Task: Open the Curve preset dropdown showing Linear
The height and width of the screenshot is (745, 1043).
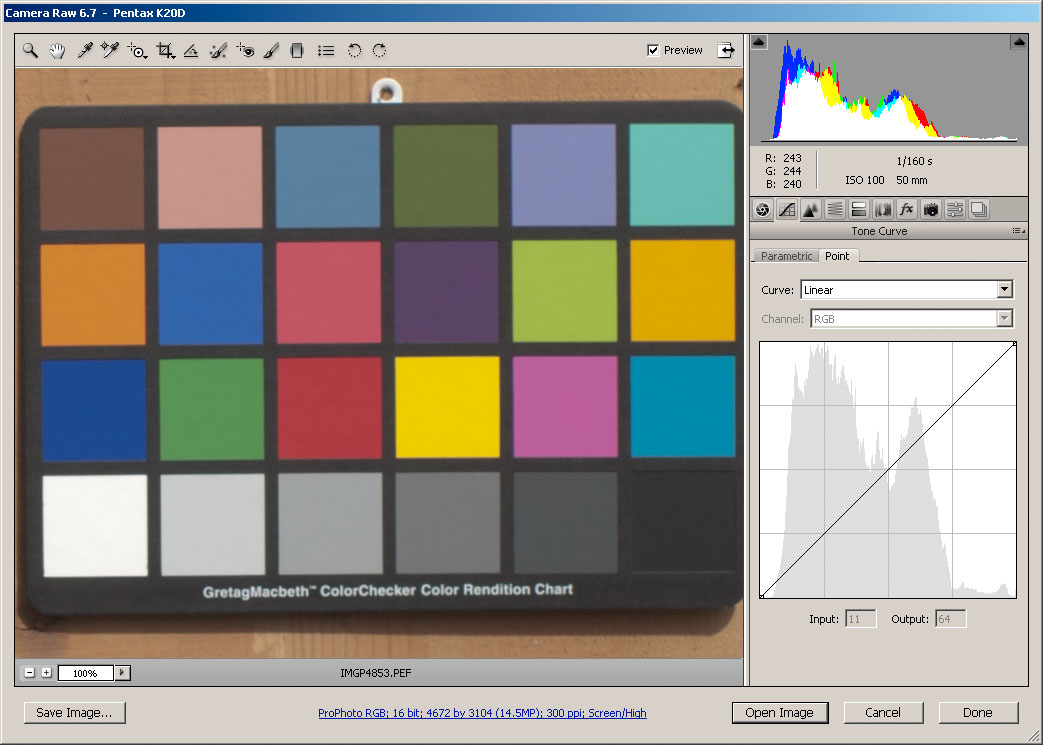Action: pos(907,290)
